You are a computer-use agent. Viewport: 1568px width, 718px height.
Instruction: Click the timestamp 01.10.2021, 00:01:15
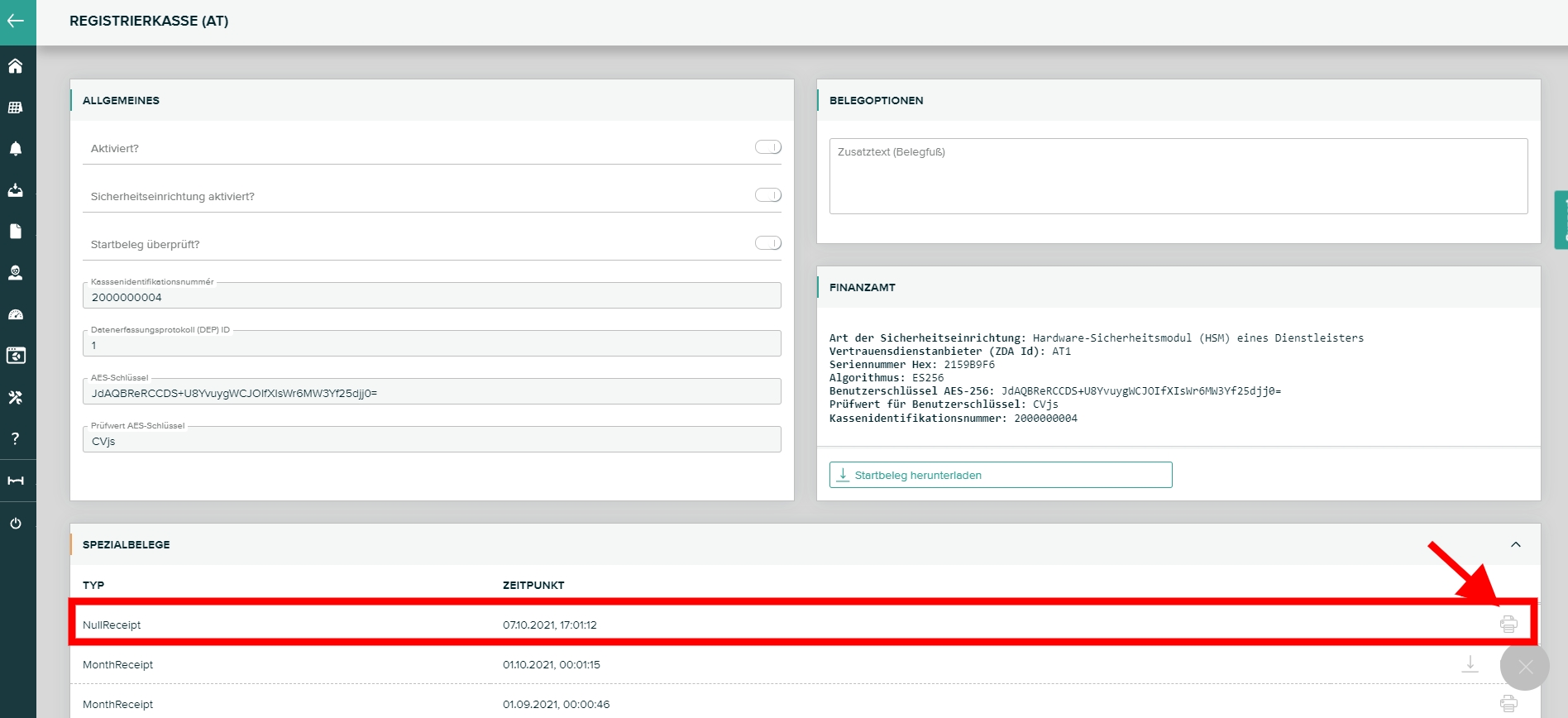click(552, 664)
